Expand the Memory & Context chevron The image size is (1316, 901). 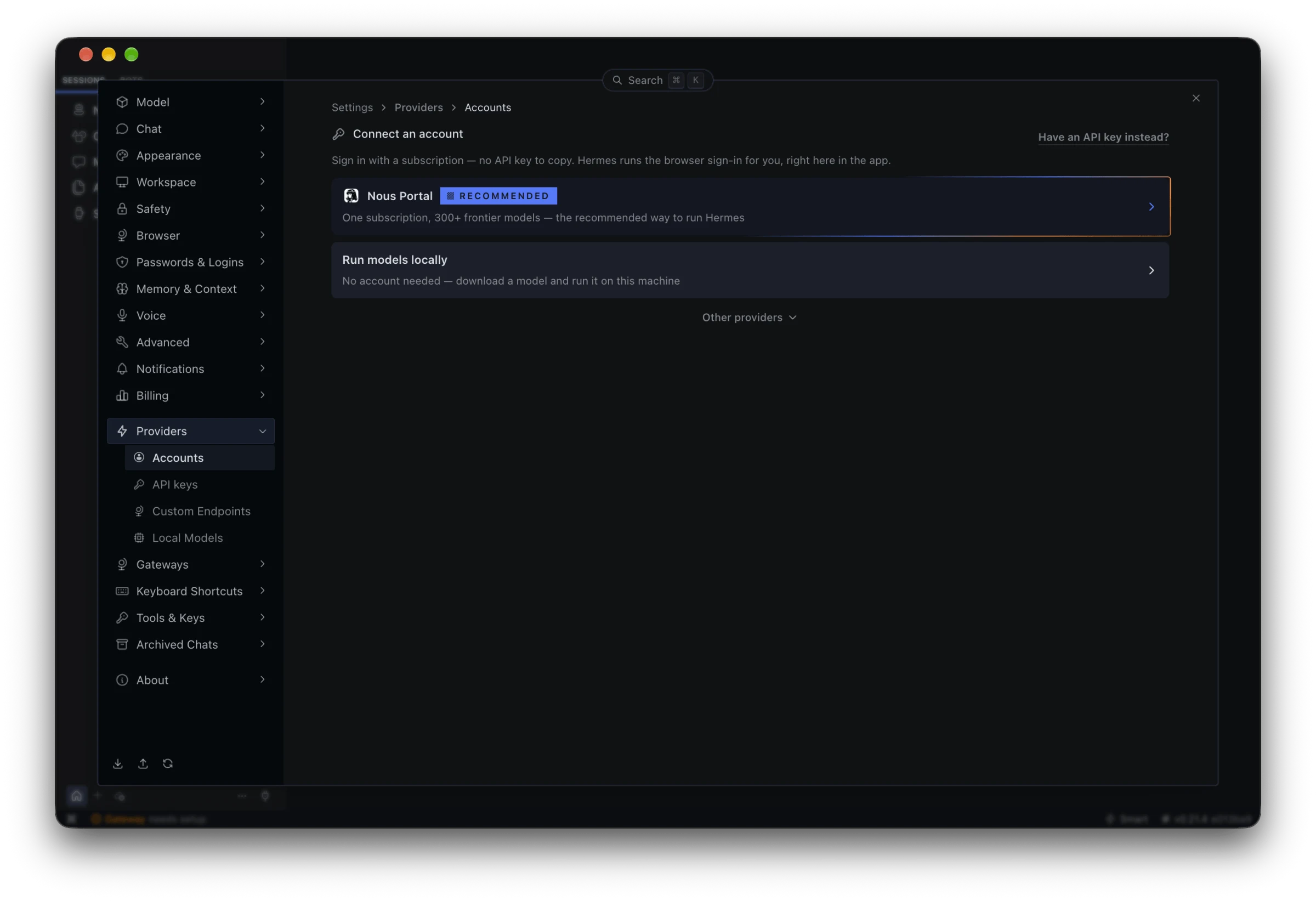262,288
